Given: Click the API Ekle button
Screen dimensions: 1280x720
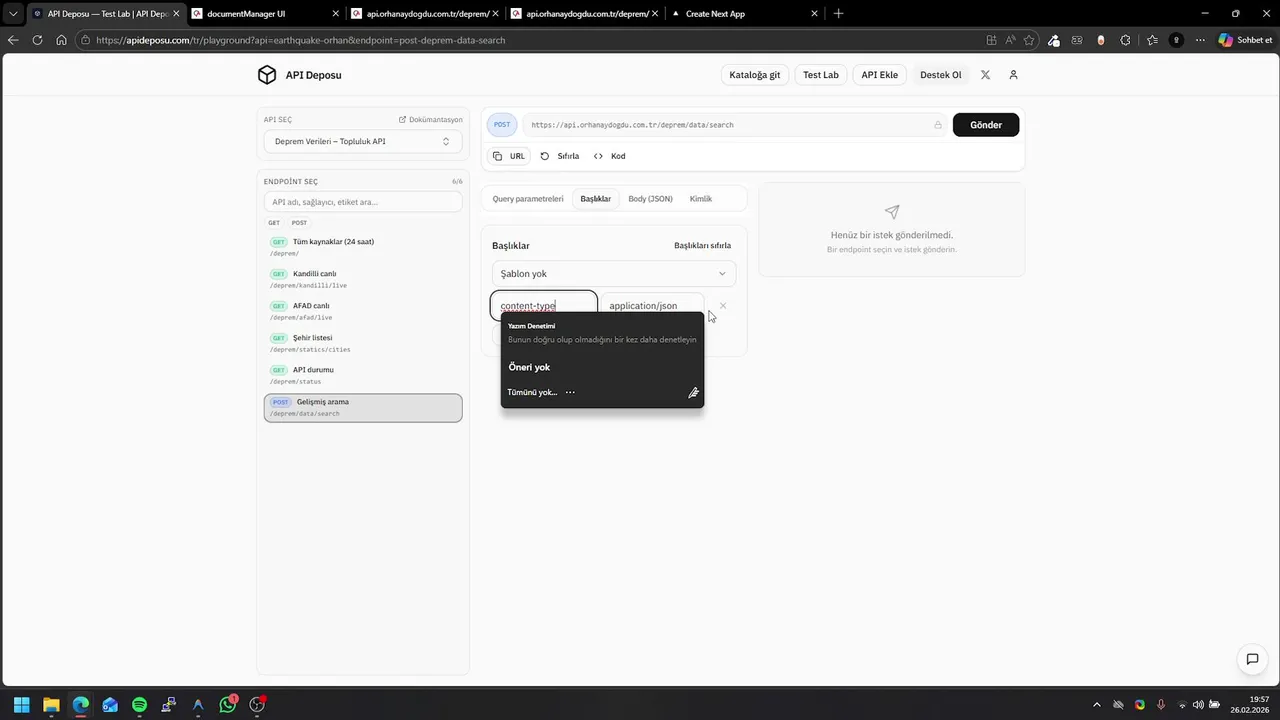Looking at the screenshot, I should click(880, 75).
